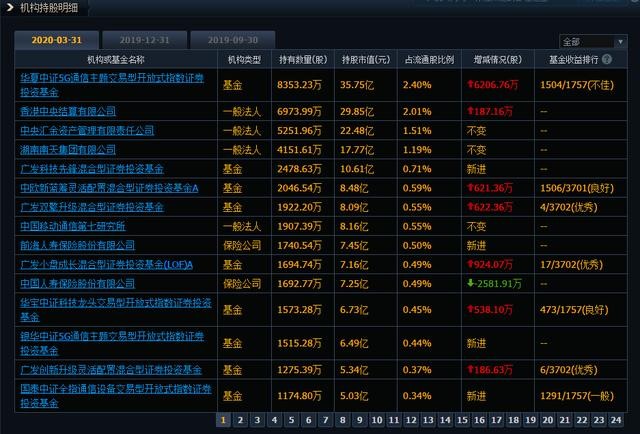Click the 1506/3701(良好) ranking cell
This screenshot has height=434, width=640.
pos(577,188)
